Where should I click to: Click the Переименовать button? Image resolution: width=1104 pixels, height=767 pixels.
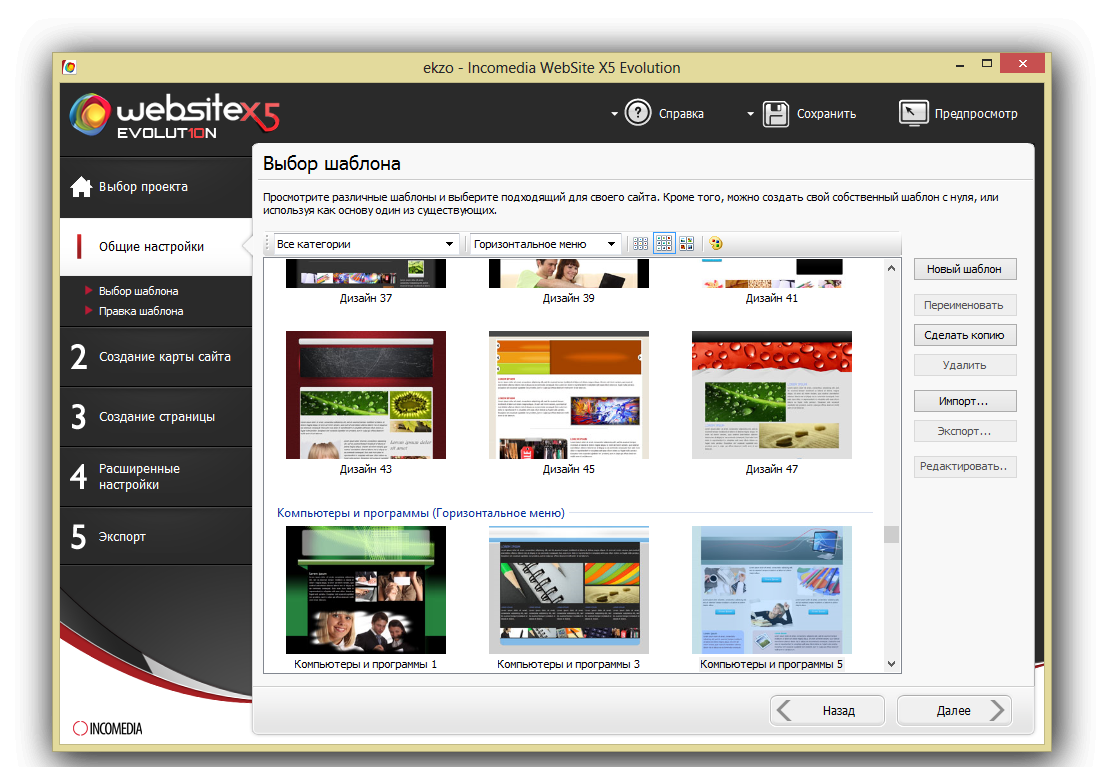click(x=965, y=305)
